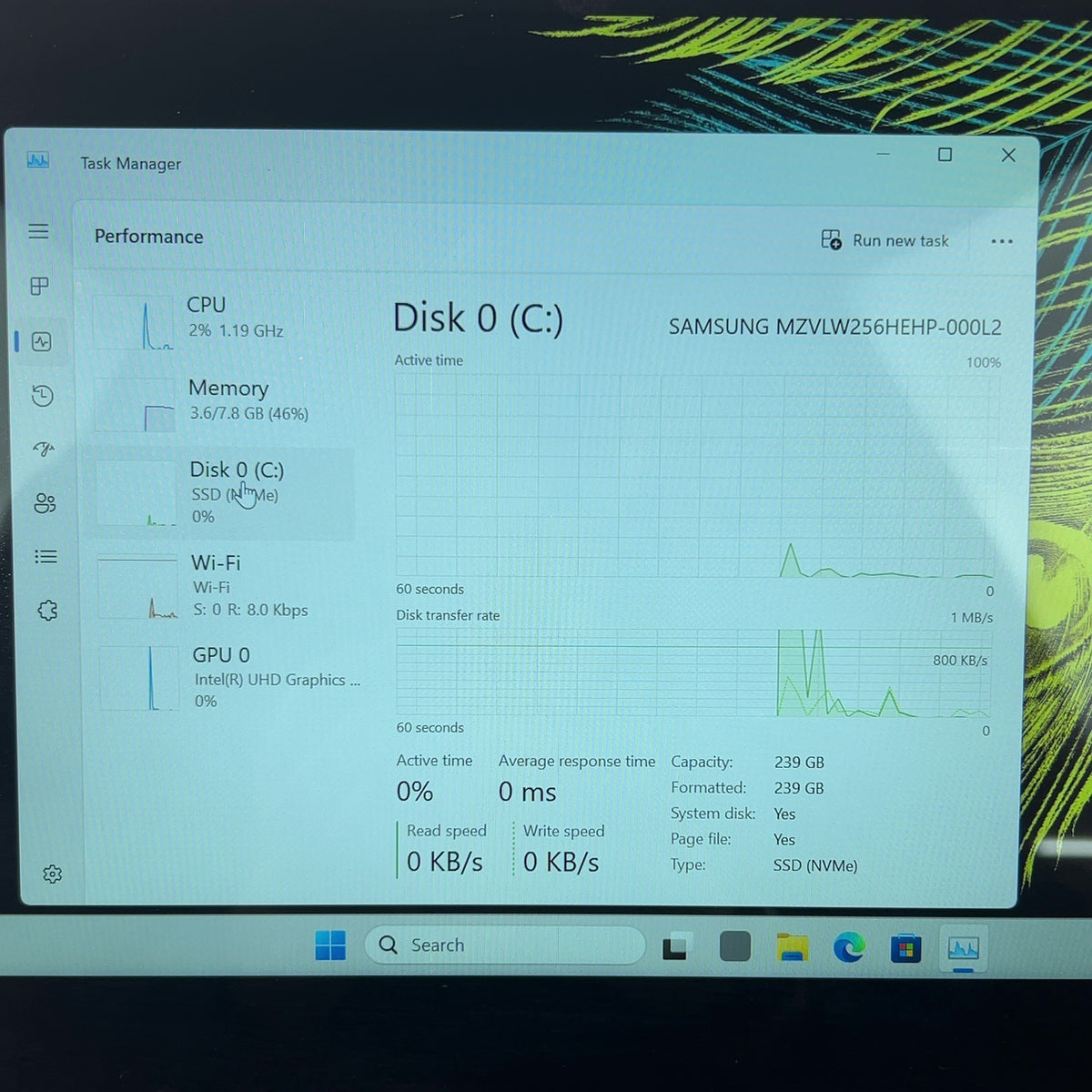Open the three-dots more options menu

click(1002, 241)
